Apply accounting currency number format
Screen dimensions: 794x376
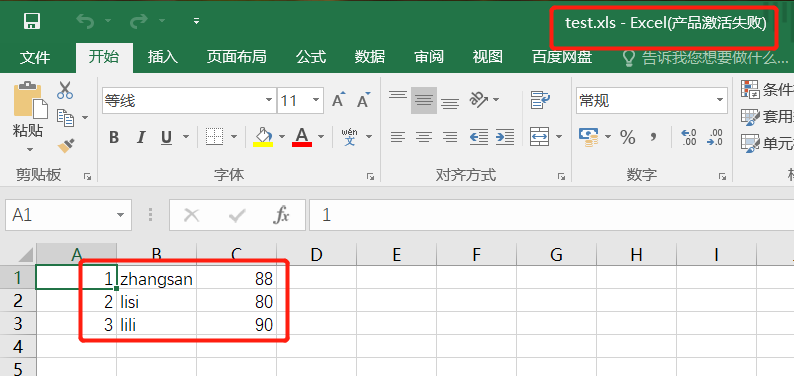(x=588, y=137)
